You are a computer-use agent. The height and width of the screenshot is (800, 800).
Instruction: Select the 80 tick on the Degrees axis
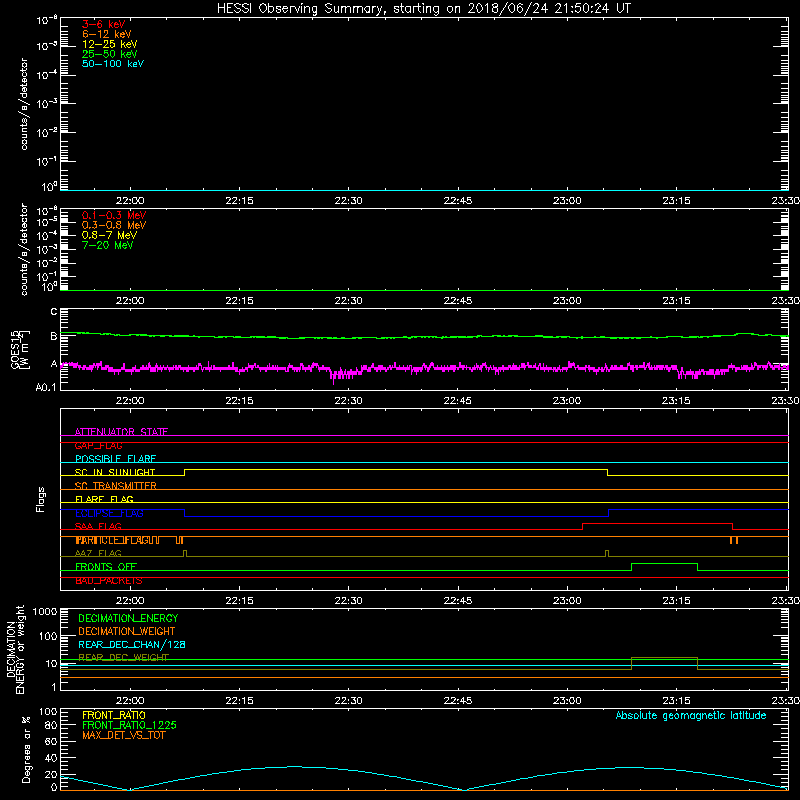[x=51, y=726]
